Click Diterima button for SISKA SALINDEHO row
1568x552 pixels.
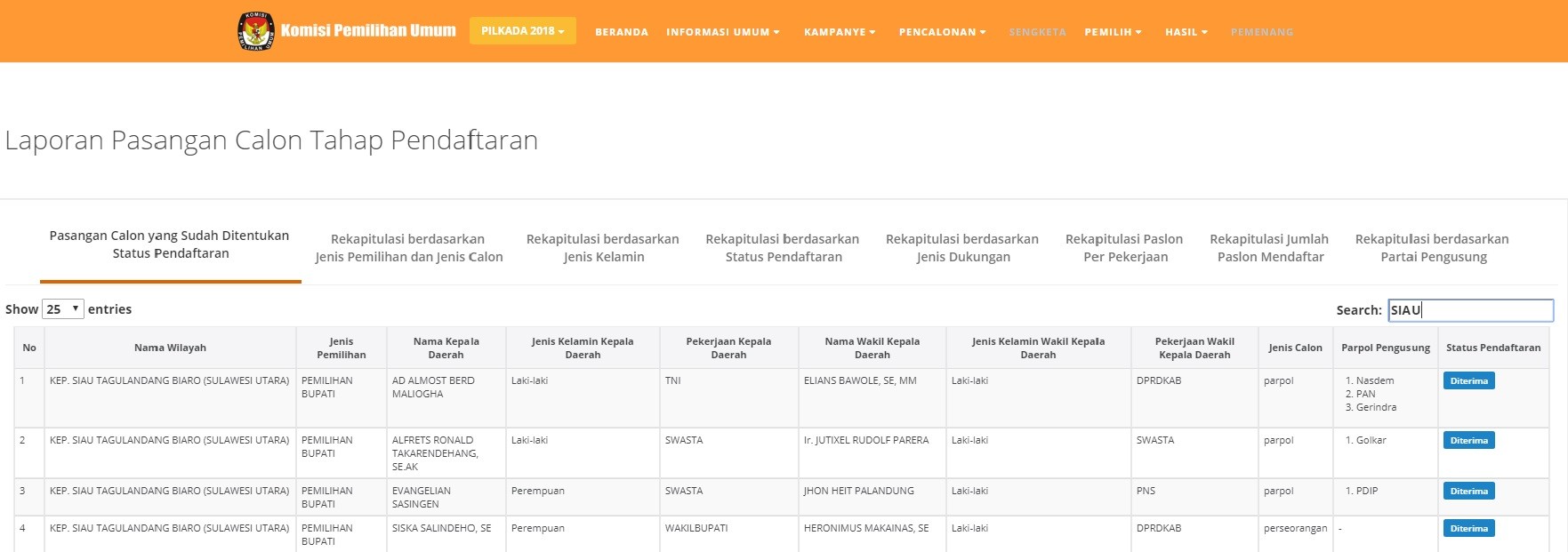coord(1468,529)
